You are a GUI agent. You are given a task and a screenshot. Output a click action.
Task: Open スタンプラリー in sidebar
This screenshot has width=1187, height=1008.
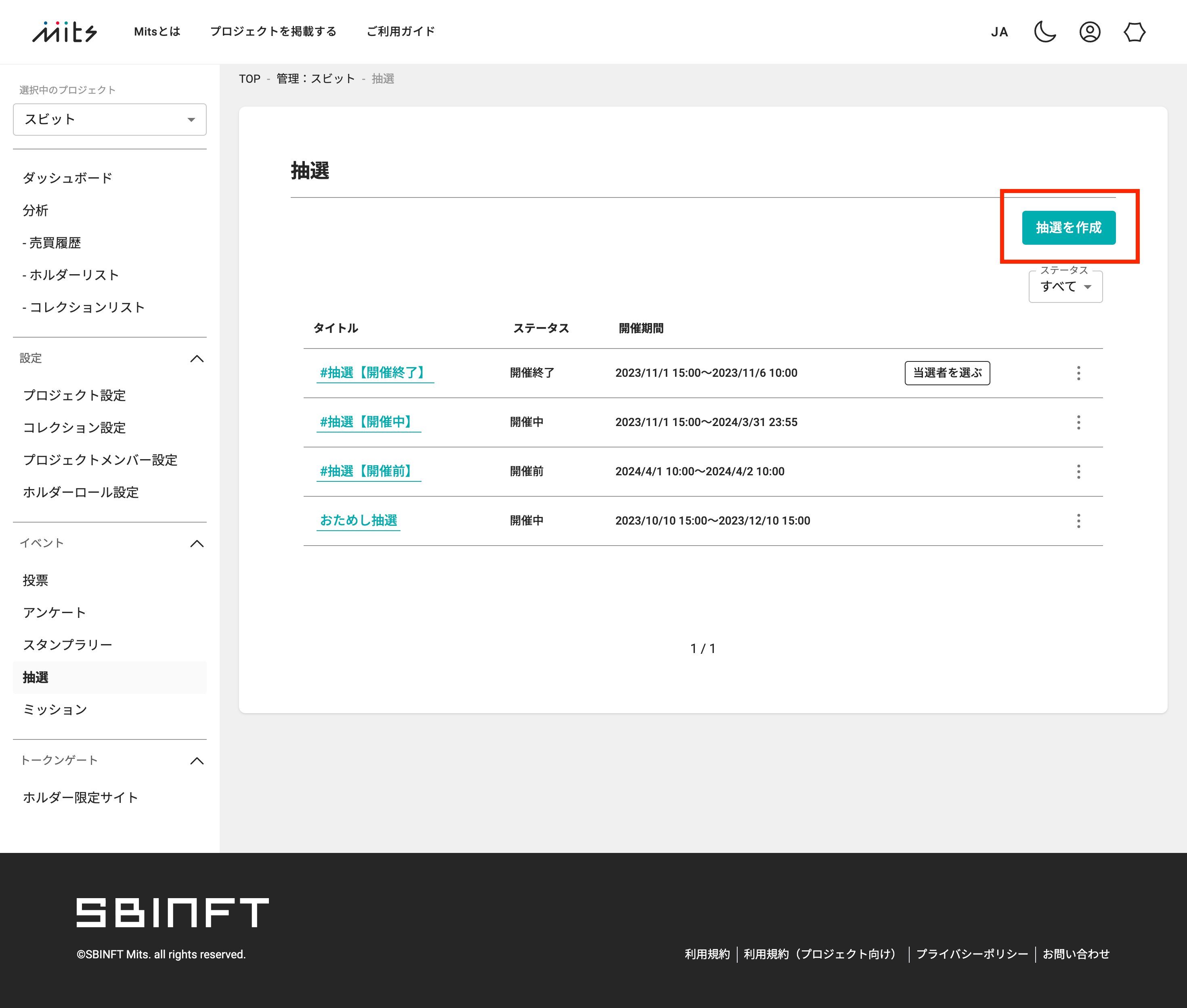tap(67, 645)
